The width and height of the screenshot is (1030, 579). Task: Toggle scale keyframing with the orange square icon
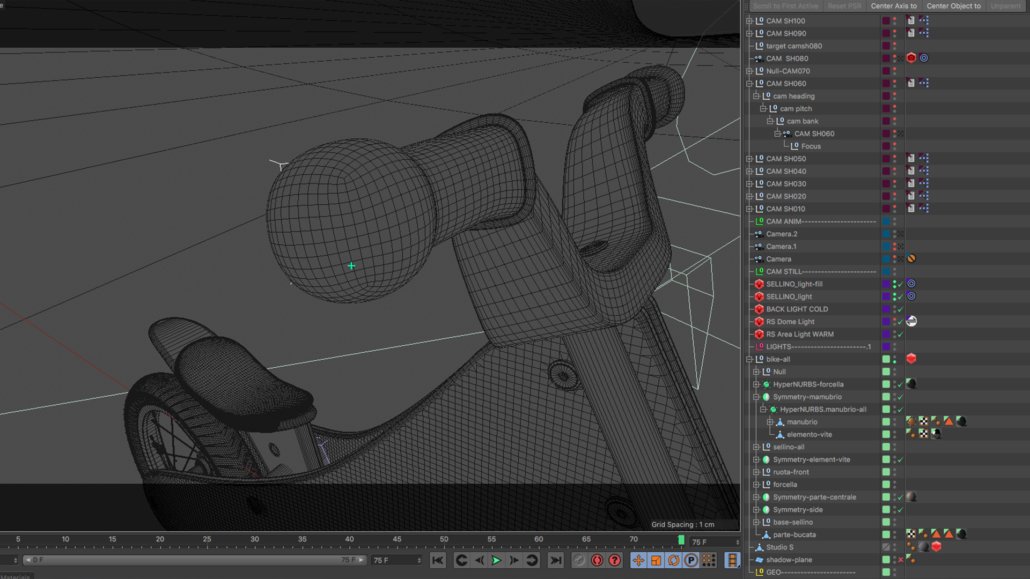click(656, 560)
